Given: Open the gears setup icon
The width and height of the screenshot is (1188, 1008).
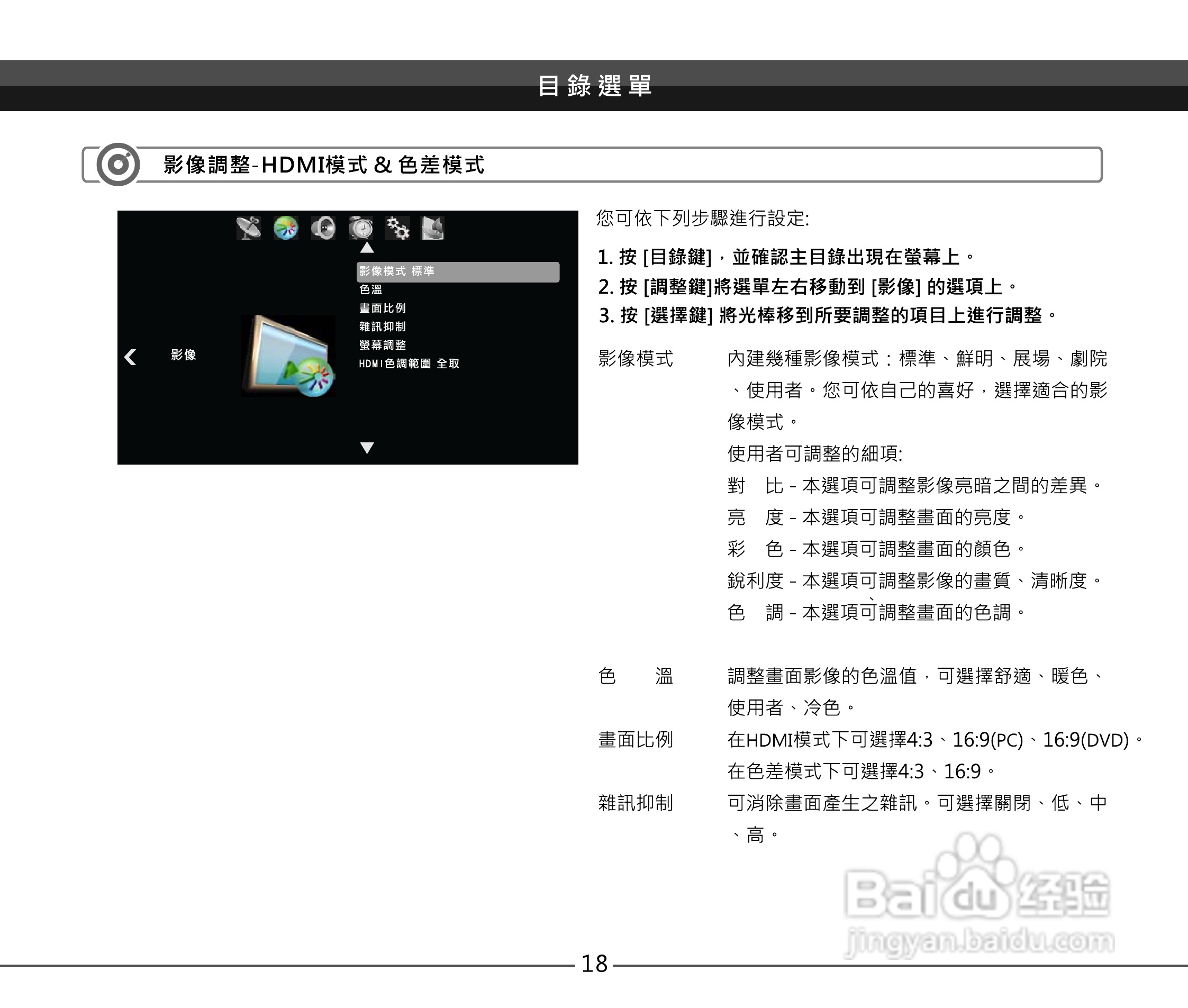Looking at the screenshot, I should (x=398, y=229).
